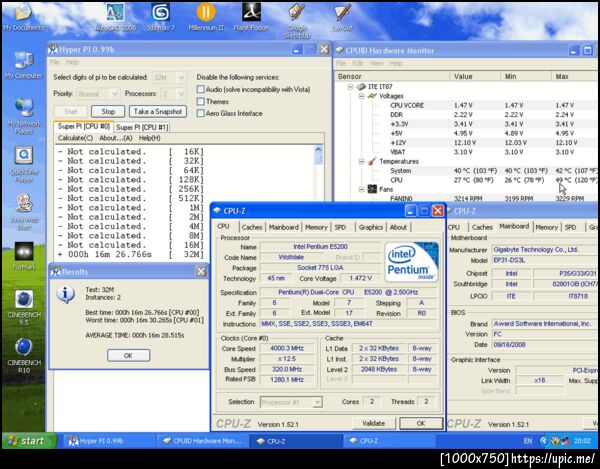Open the CINEBENCH R10 desktop shortcut
The height and width of the screenshot is (469, 600).
click(23, 348)
